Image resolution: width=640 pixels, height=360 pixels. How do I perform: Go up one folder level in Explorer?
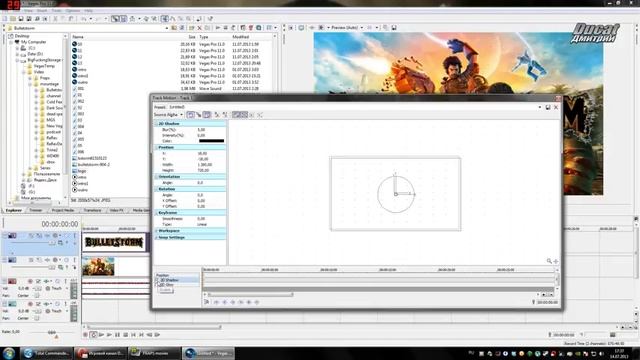point(174,28)
